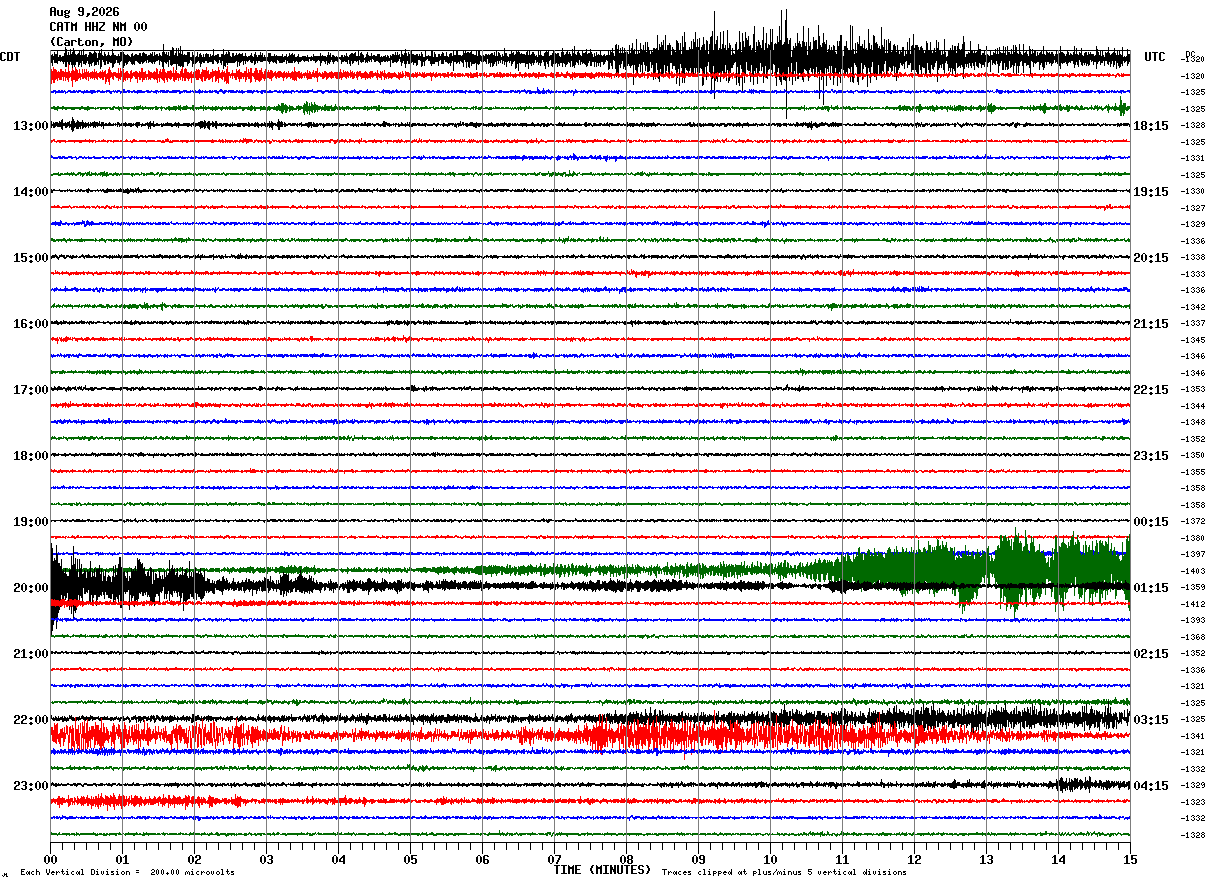The width and height of the screenshot is (1210, 886).
Task: Click the -1403 DC offset value
Action: point(1193,571)
